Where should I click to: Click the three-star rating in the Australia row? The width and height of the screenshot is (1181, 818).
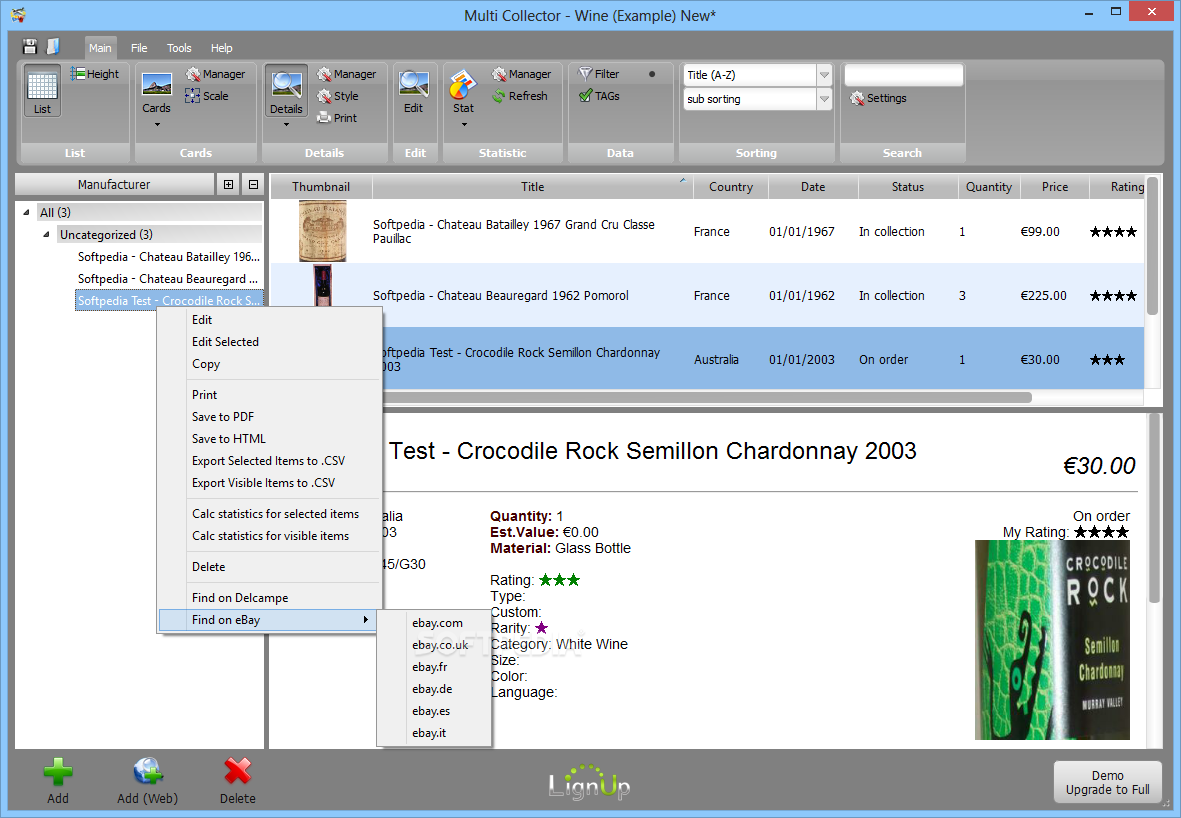1107,359
